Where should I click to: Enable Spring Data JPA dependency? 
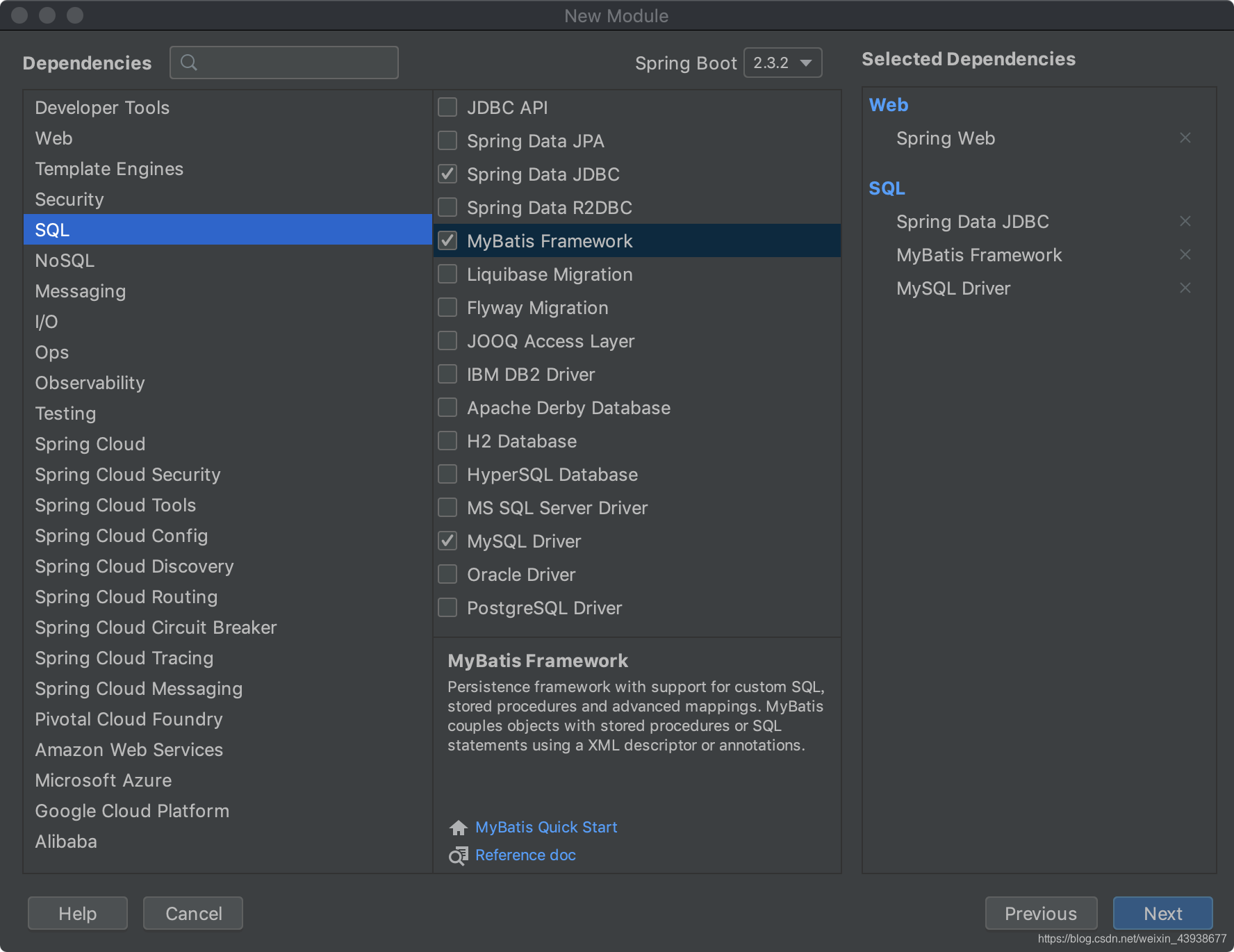tap(447, 140)
